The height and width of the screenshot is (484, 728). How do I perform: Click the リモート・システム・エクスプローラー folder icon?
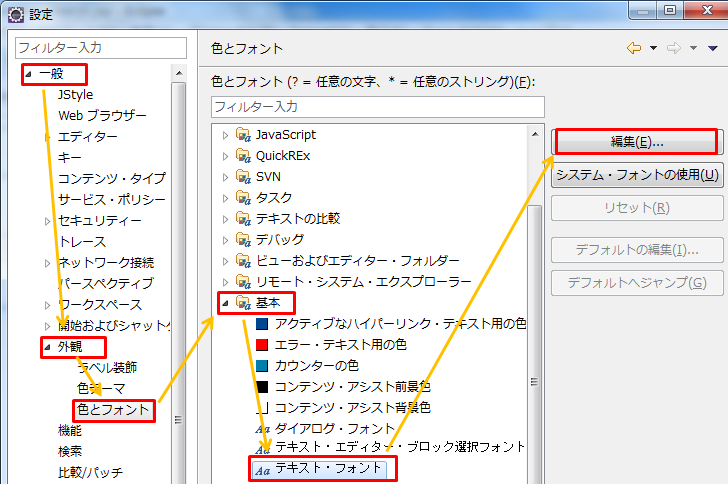tap(243, 281)
